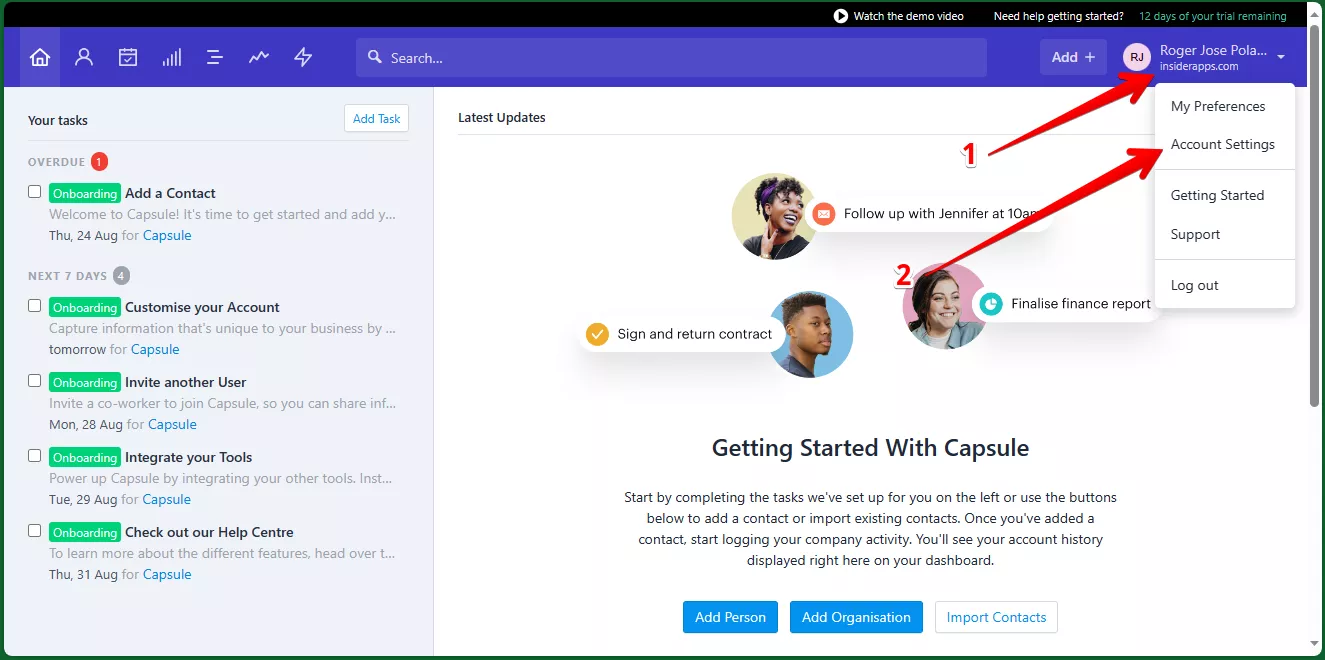This screenshot has width=1325, height=660.
Task: Click the play icon for demo video
Action: 841,16
